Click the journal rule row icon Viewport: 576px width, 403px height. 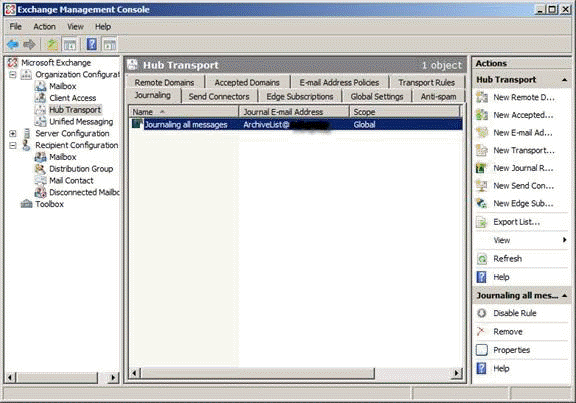137,123
